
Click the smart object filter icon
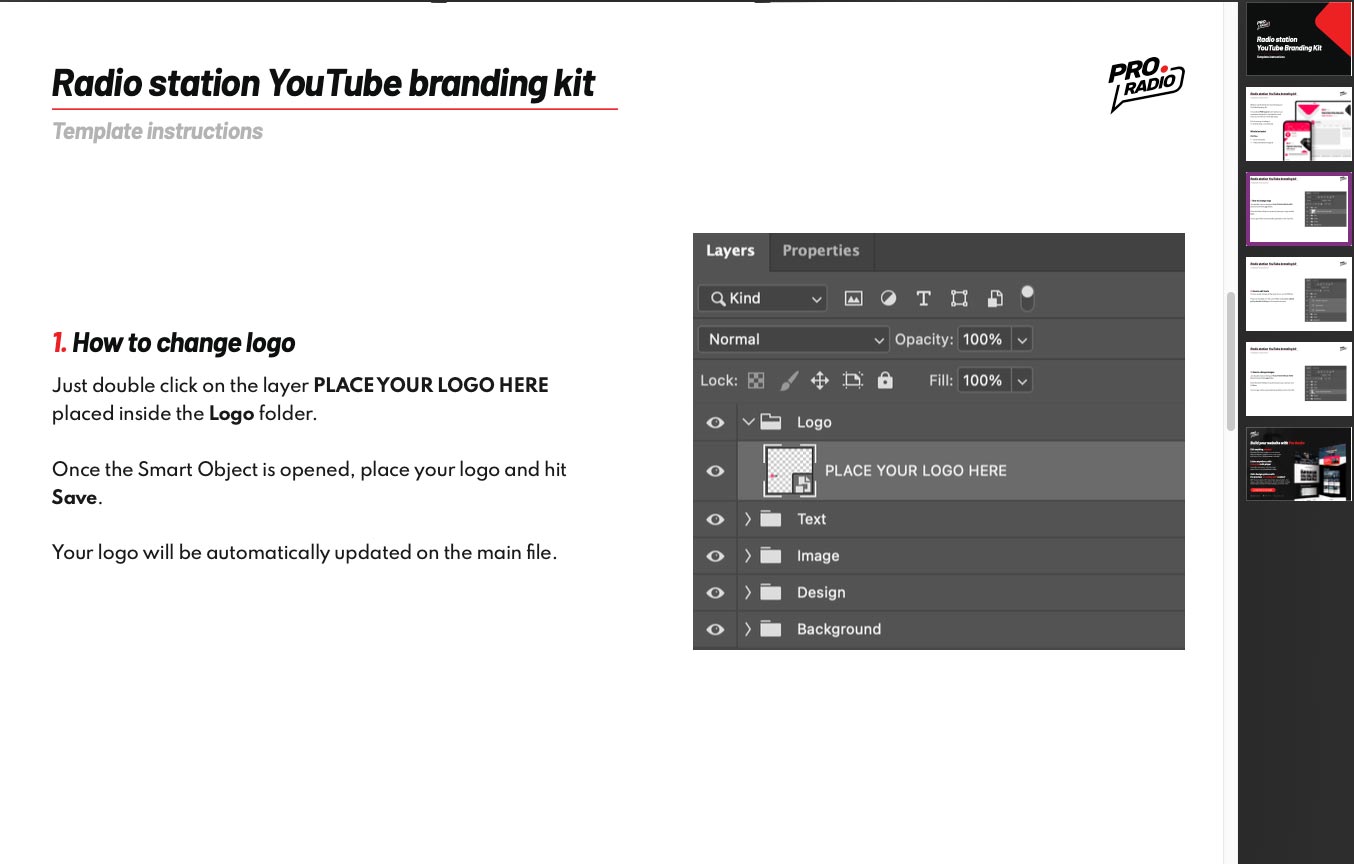click(995, 298)
